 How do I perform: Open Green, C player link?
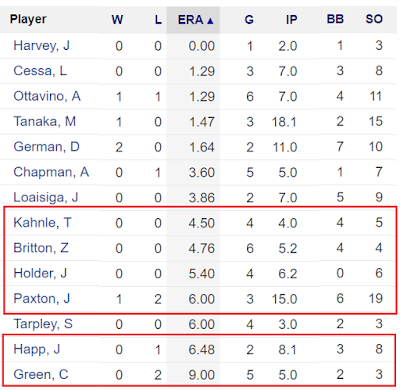tap(41, 375)
